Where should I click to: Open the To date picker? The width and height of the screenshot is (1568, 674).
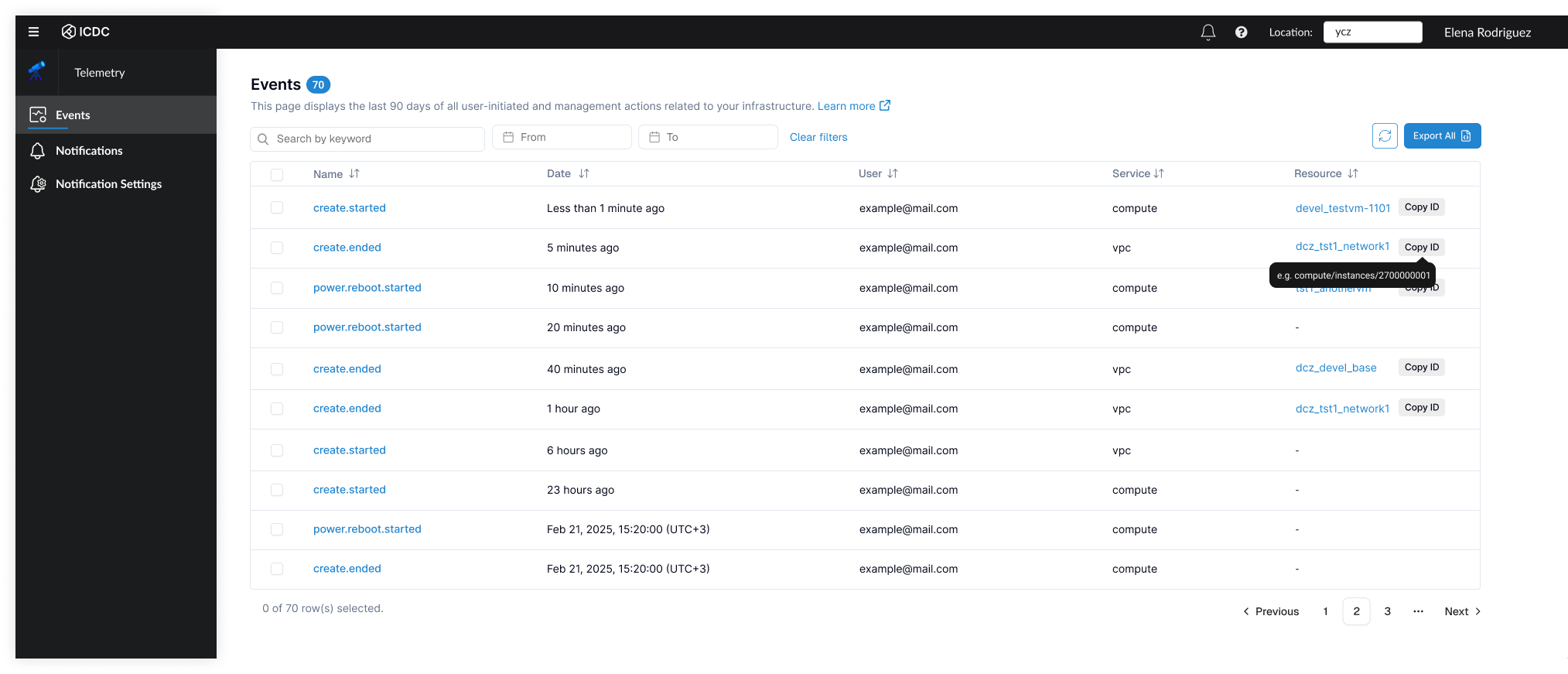pos(708,137)
